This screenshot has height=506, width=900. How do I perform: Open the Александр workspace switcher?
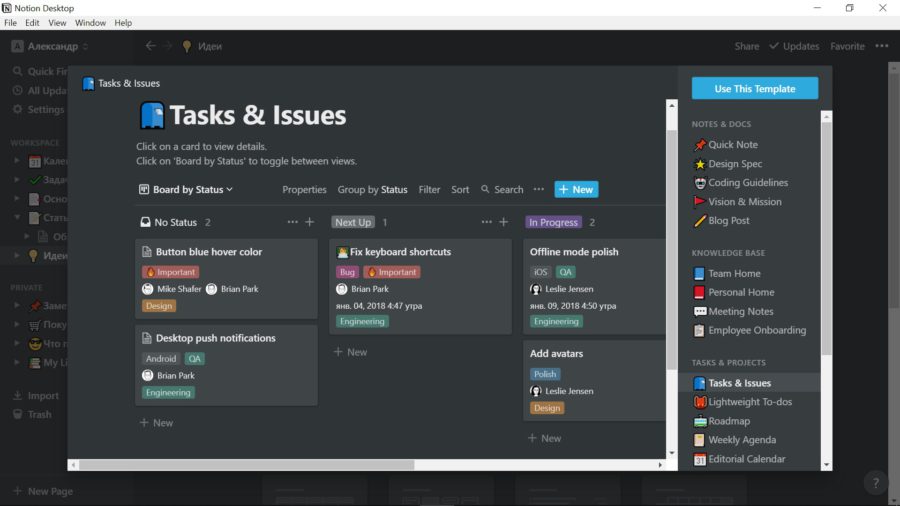tap(51, 46)
